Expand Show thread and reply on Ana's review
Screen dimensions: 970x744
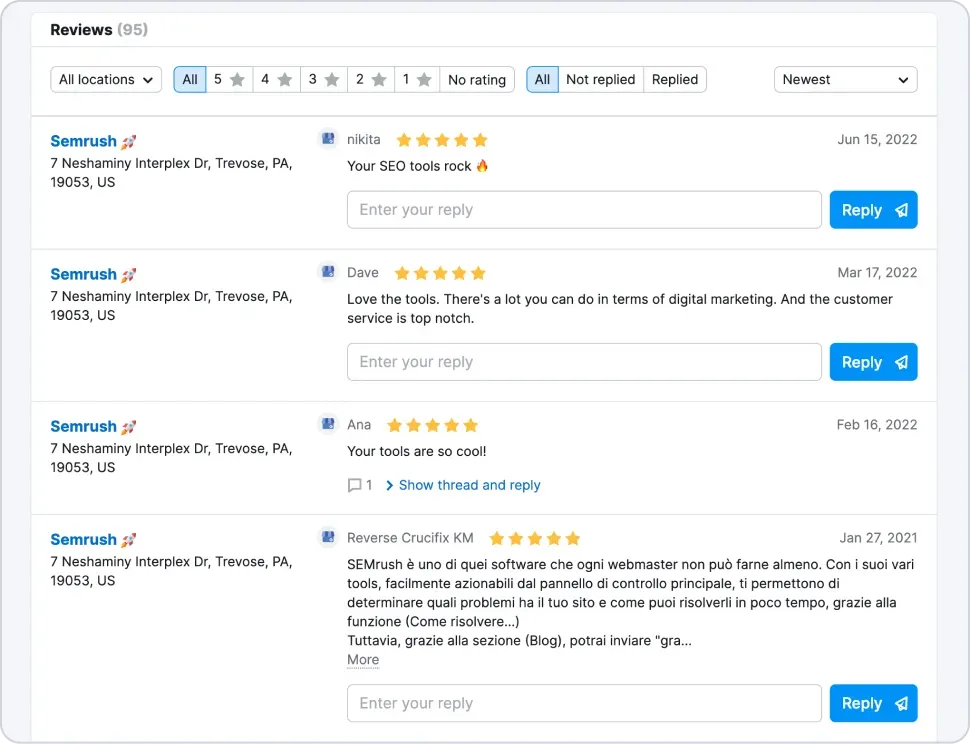click(x=463, y=485)
